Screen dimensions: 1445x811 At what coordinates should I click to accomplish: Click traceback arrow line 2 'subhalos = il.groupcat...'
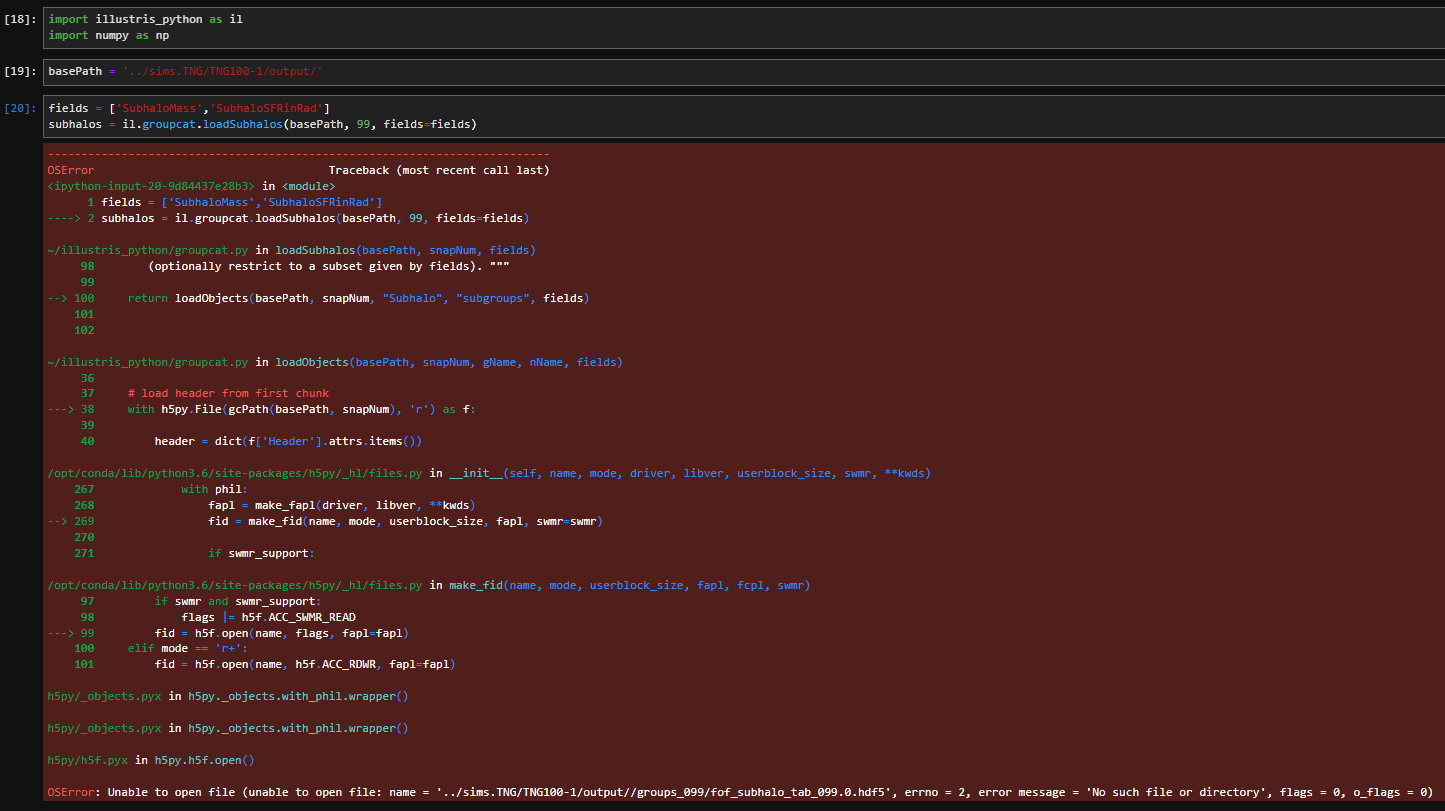click(x=288, y=218)
